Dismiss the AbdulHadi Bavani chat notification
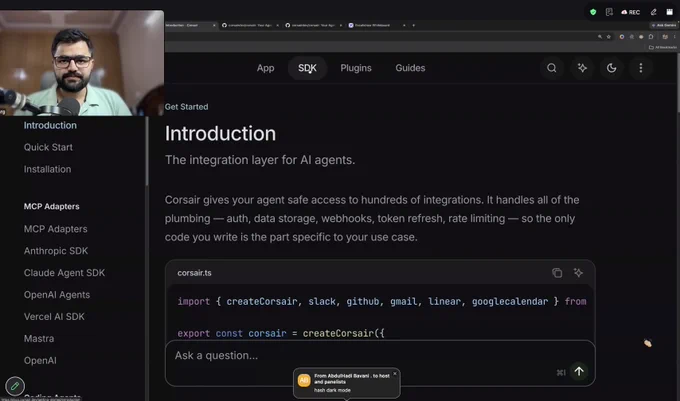 395,374
